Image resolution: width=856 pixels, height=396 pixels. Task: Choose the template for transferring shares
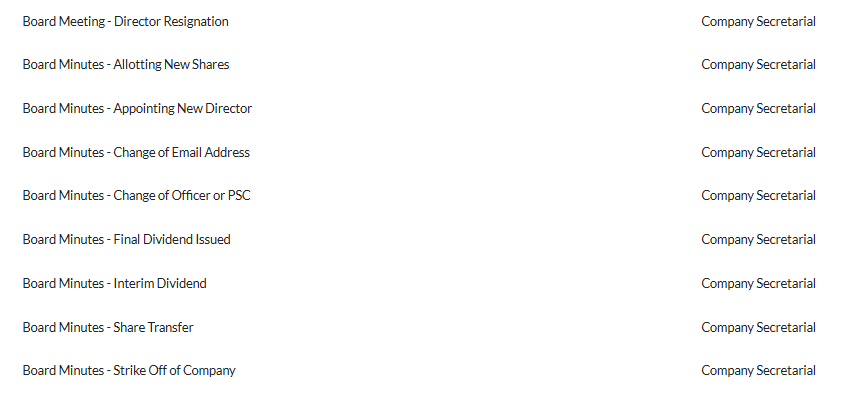coord(108,327)
